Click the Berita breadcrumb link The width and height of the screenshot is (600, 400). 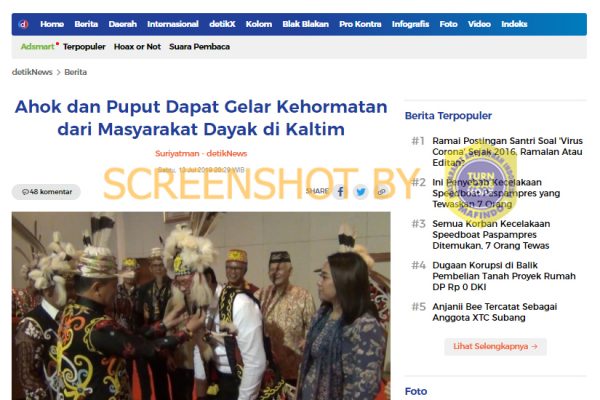(x=75, y=72)
